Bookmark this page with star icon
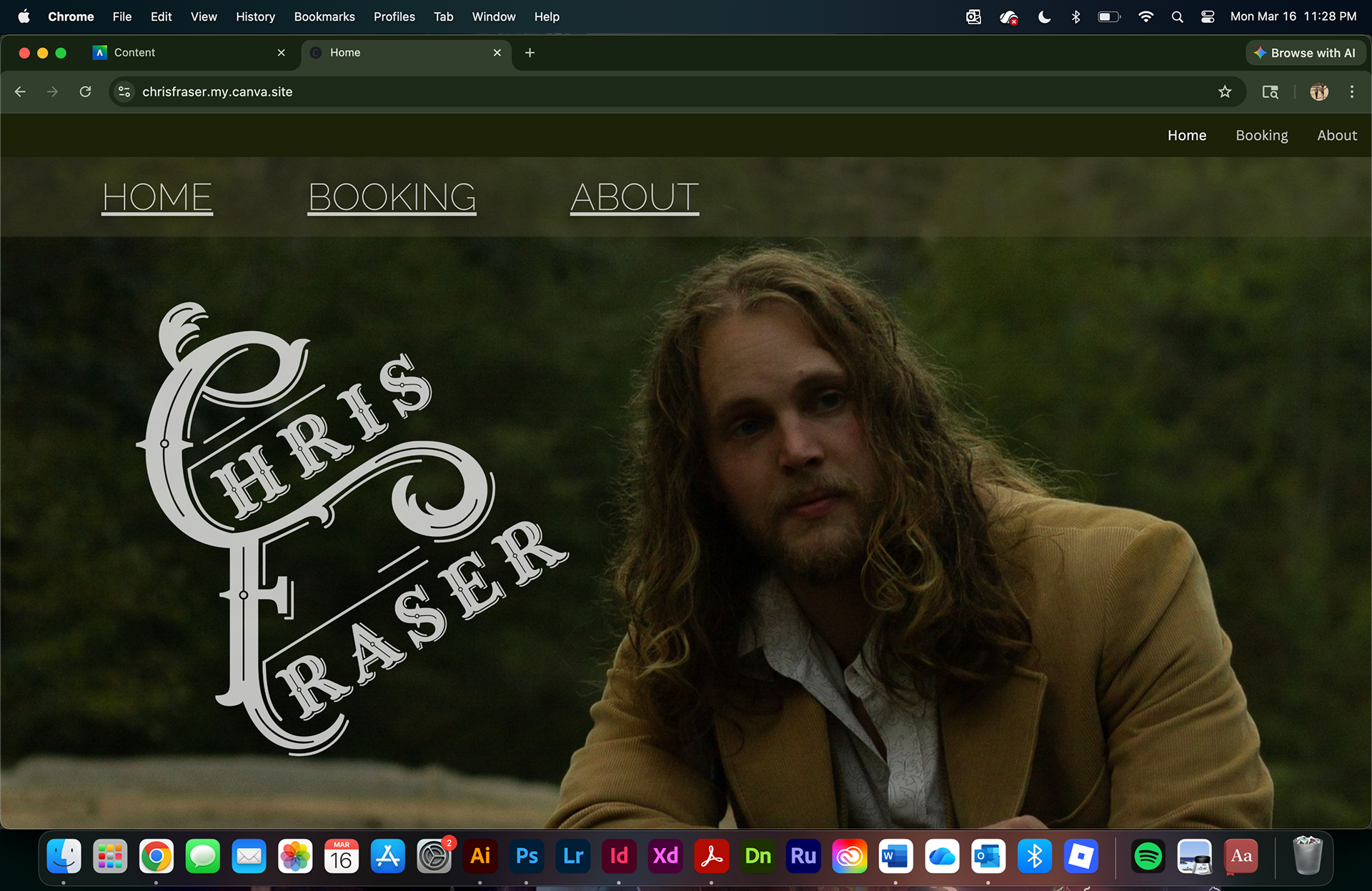This screenshot has height=891, width=1372. [1225, 91]
